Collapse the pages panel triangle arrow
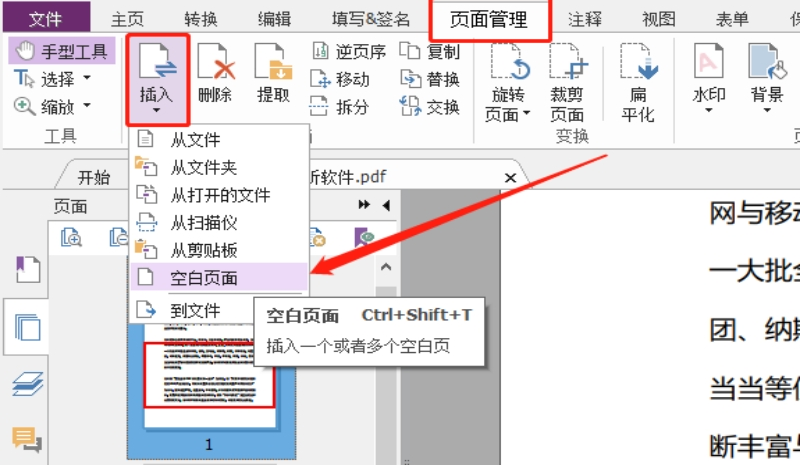 386,205
